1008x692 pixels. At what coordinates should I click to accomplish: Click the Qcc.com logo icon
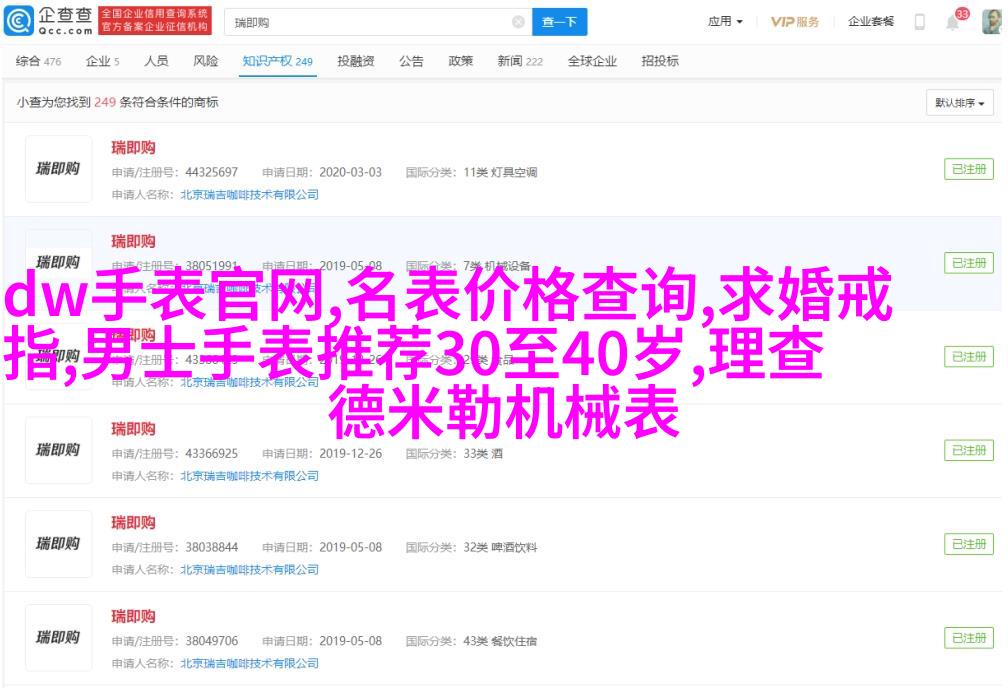(x=19, y=21)
